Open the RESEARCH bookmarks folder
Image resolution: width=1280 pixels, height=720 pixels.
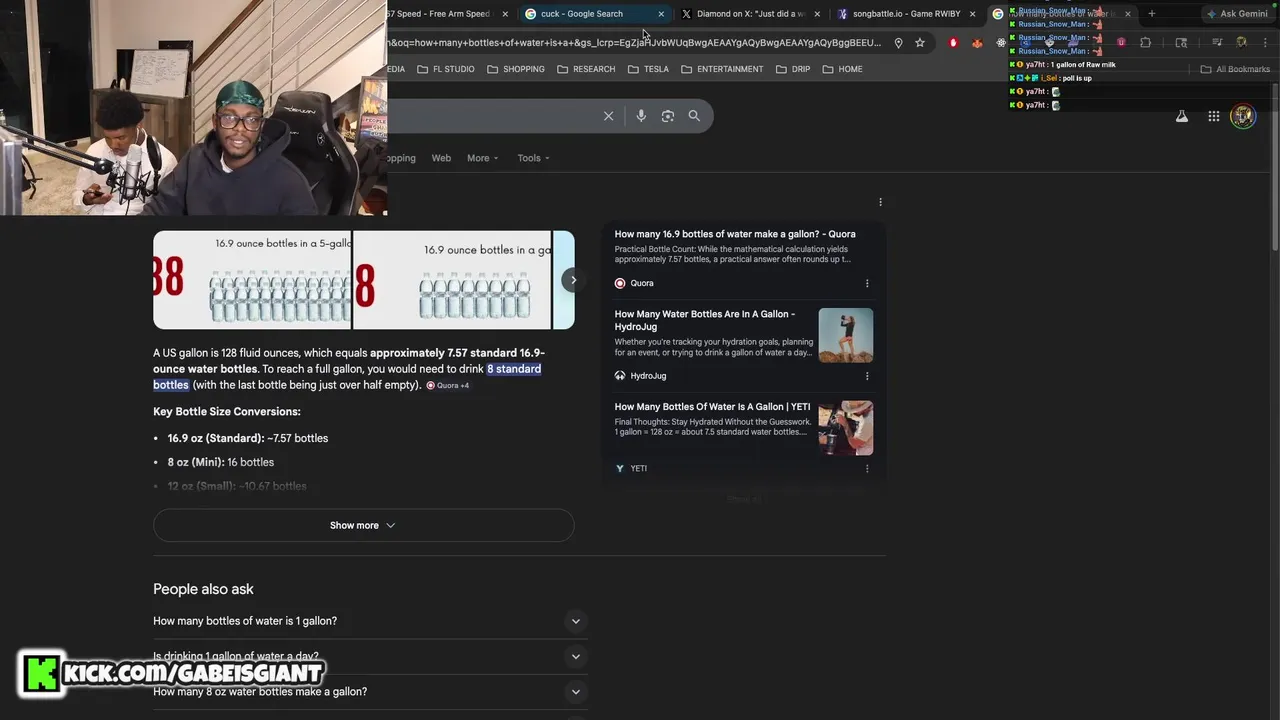tap(586, 69)
